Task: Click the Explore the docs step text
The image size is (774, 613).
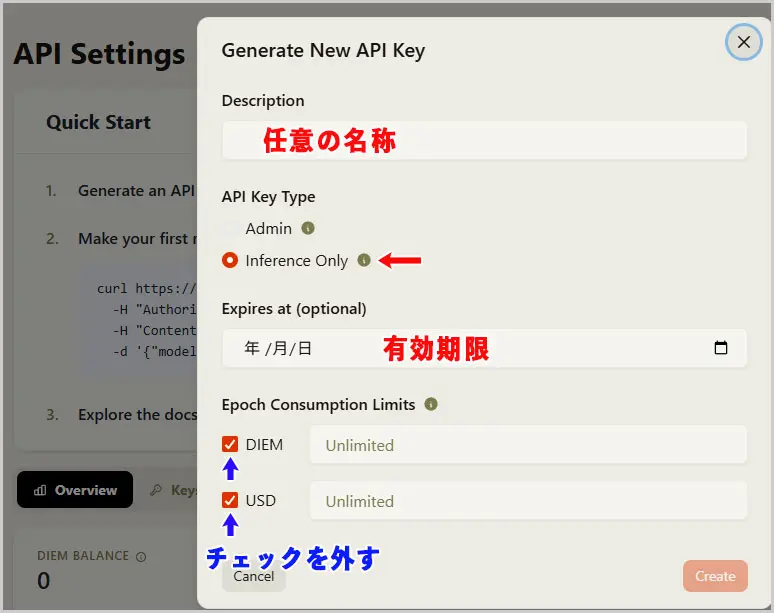Action: click(138, 415)
